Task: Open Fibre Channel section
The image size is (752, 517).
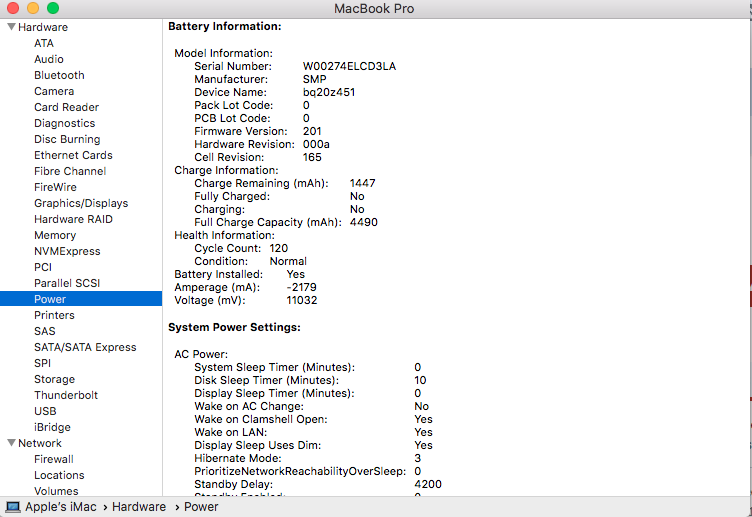Action: (70, 171)
